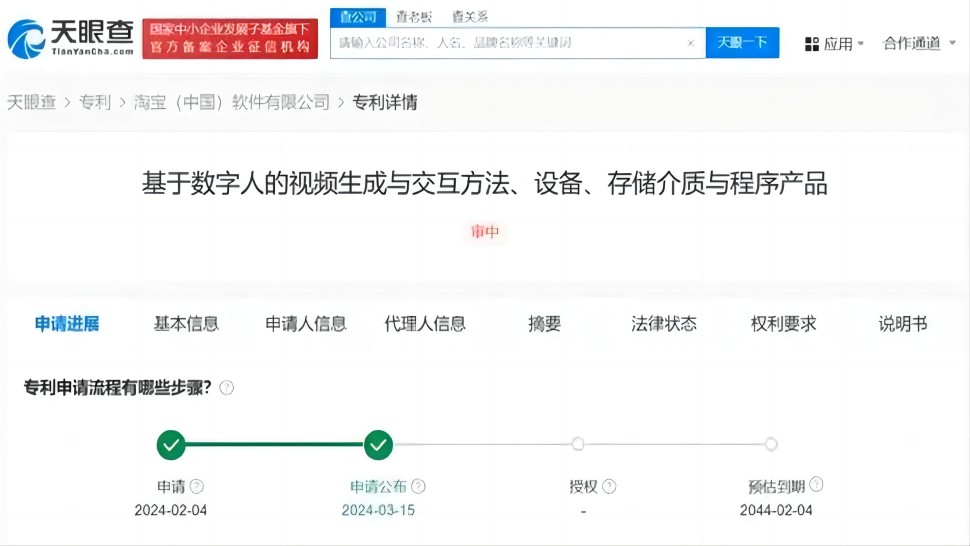
Task: Click help icon beside 专利申请流程有哪些步骤
Action: [227, 388]
